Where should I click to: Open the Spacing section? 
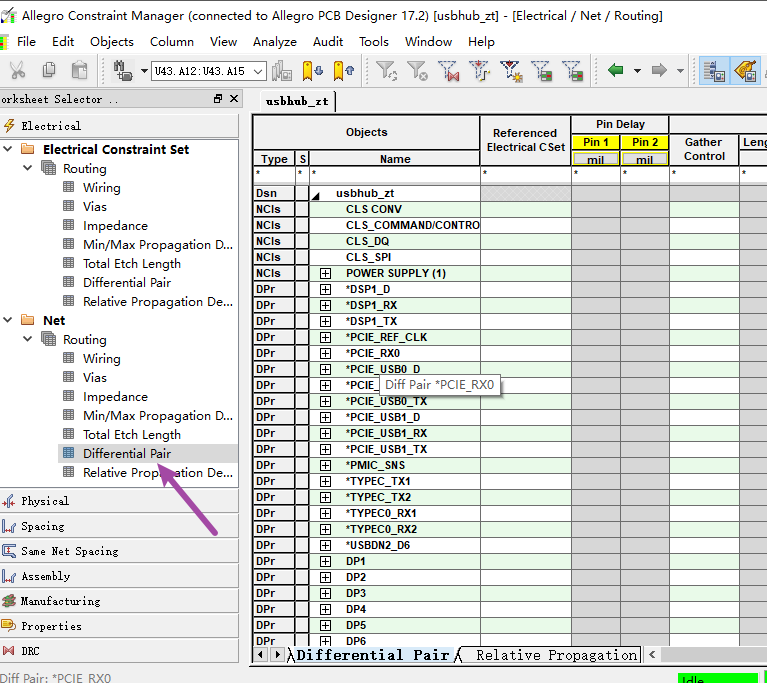[119, 526]
